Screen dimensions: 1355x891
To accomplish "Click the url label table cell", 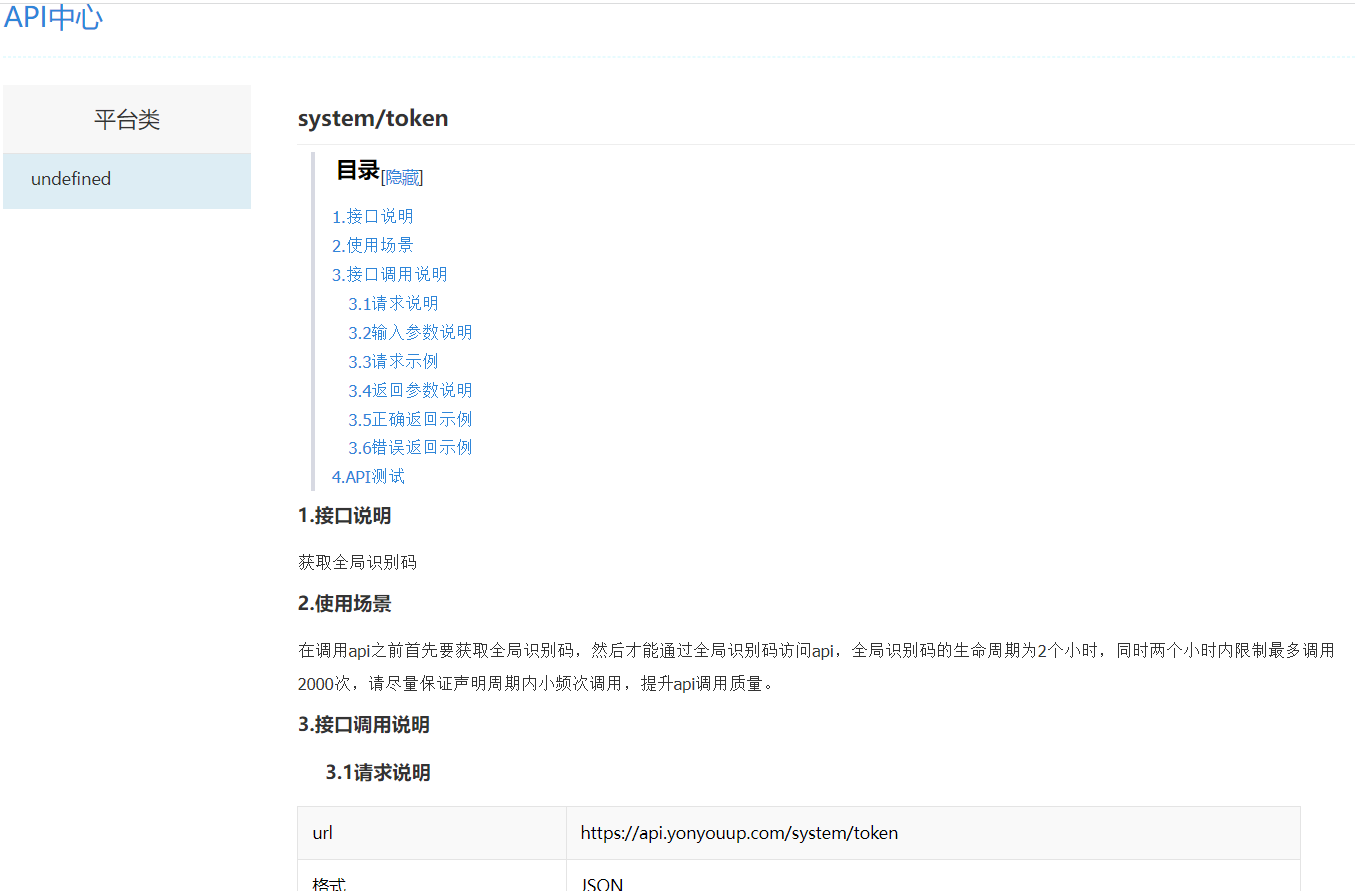I will [323, 833].
